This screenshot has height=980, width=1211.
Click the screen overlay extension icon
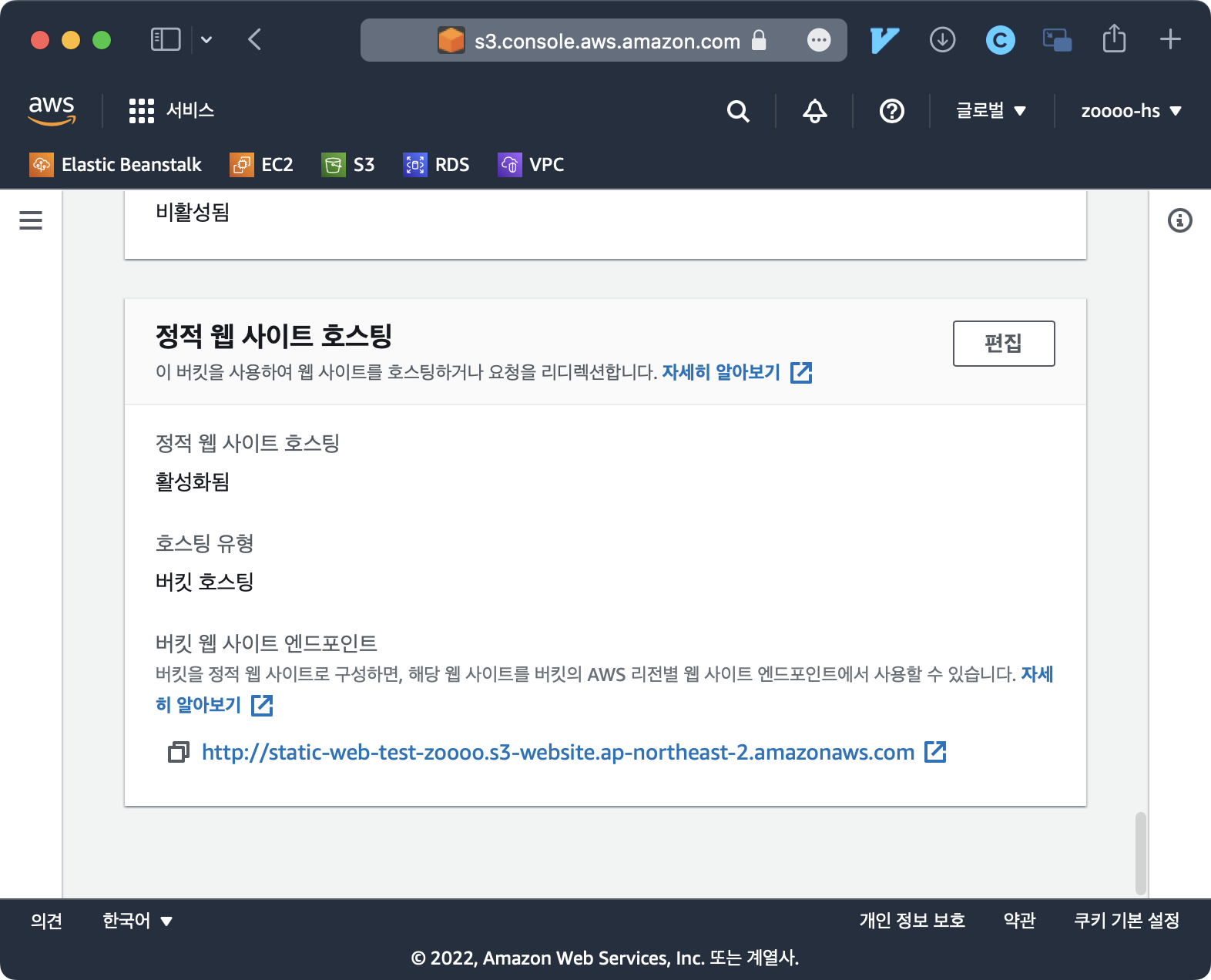coord(1057,40)
